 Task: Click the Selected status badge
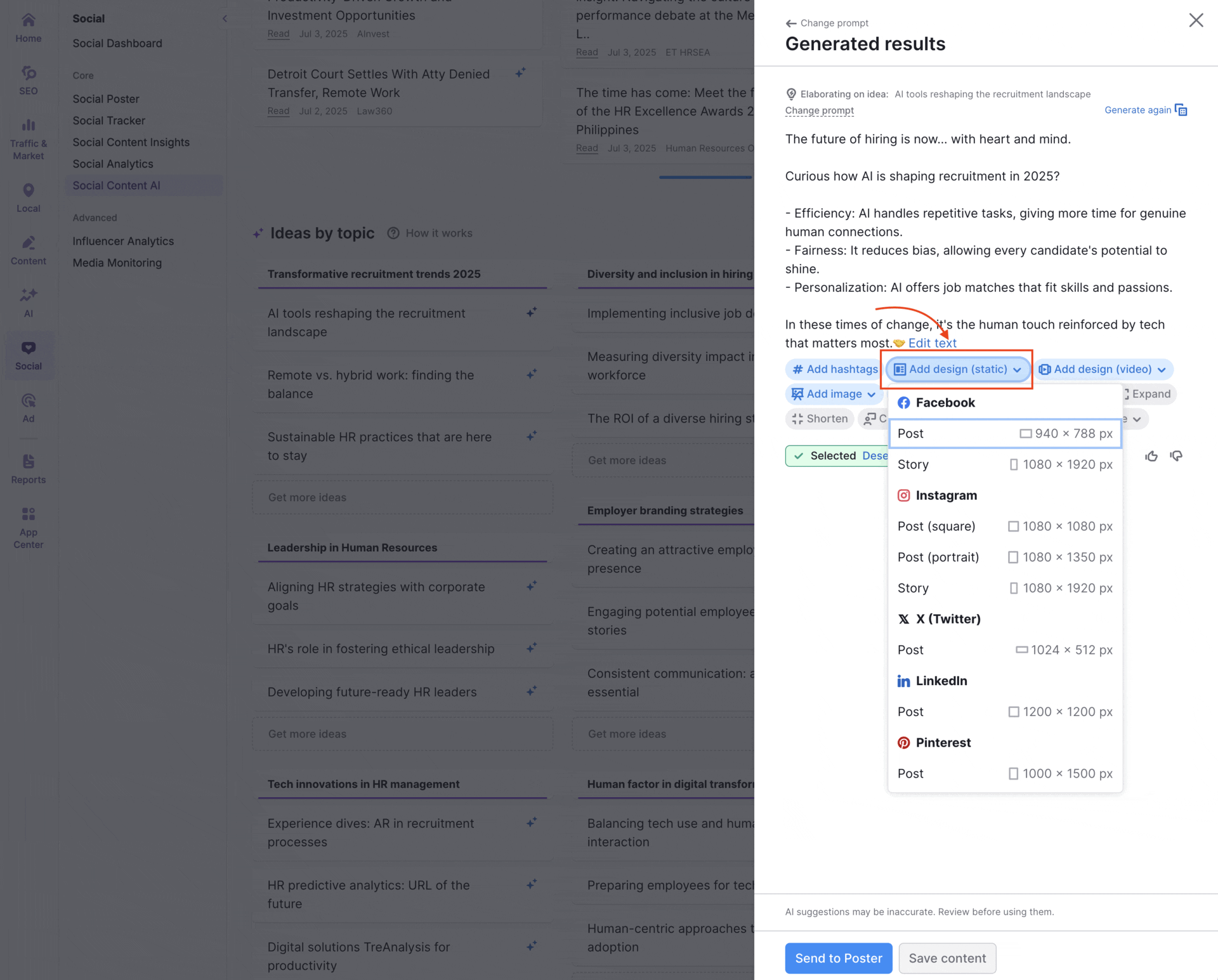[825, 455]
